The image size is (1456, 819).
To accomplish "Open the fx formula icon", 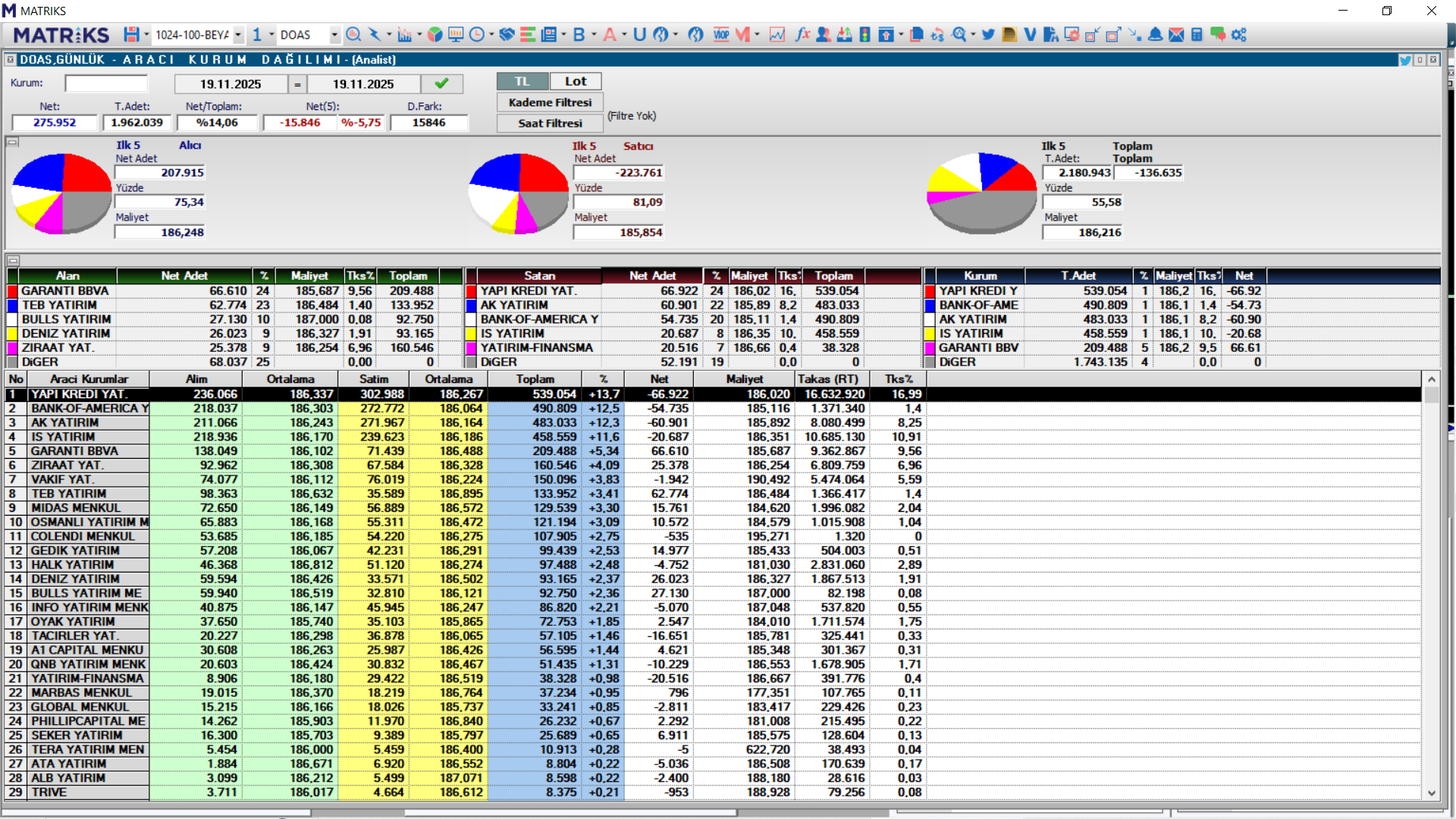I will (x=802, y=35).
